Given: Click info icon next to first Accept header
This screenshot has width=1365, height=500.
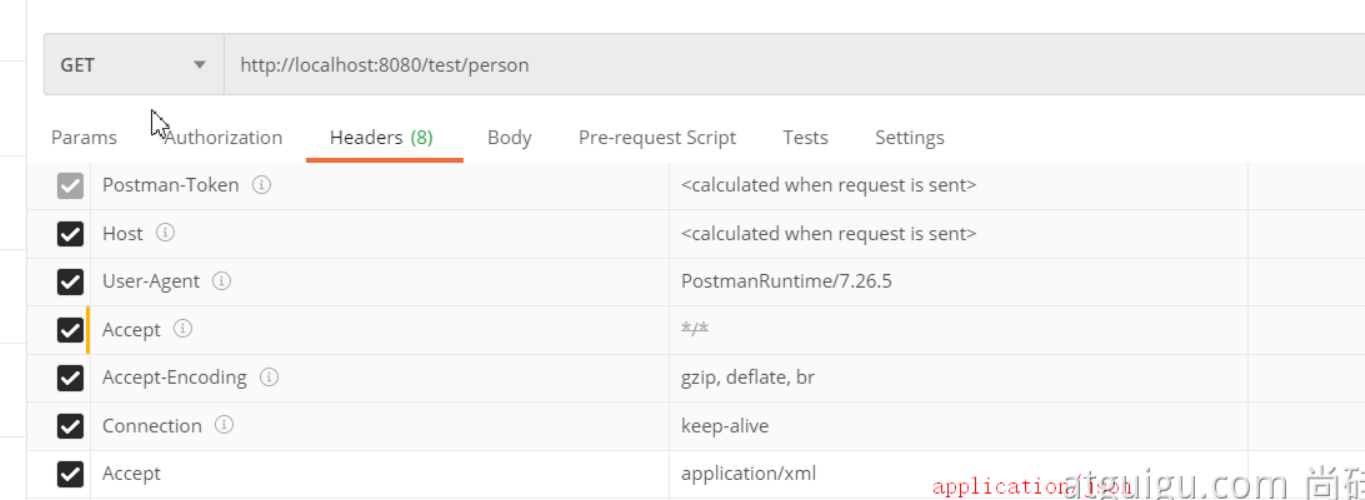Looking at the screenshot, I should coord(183,329).
